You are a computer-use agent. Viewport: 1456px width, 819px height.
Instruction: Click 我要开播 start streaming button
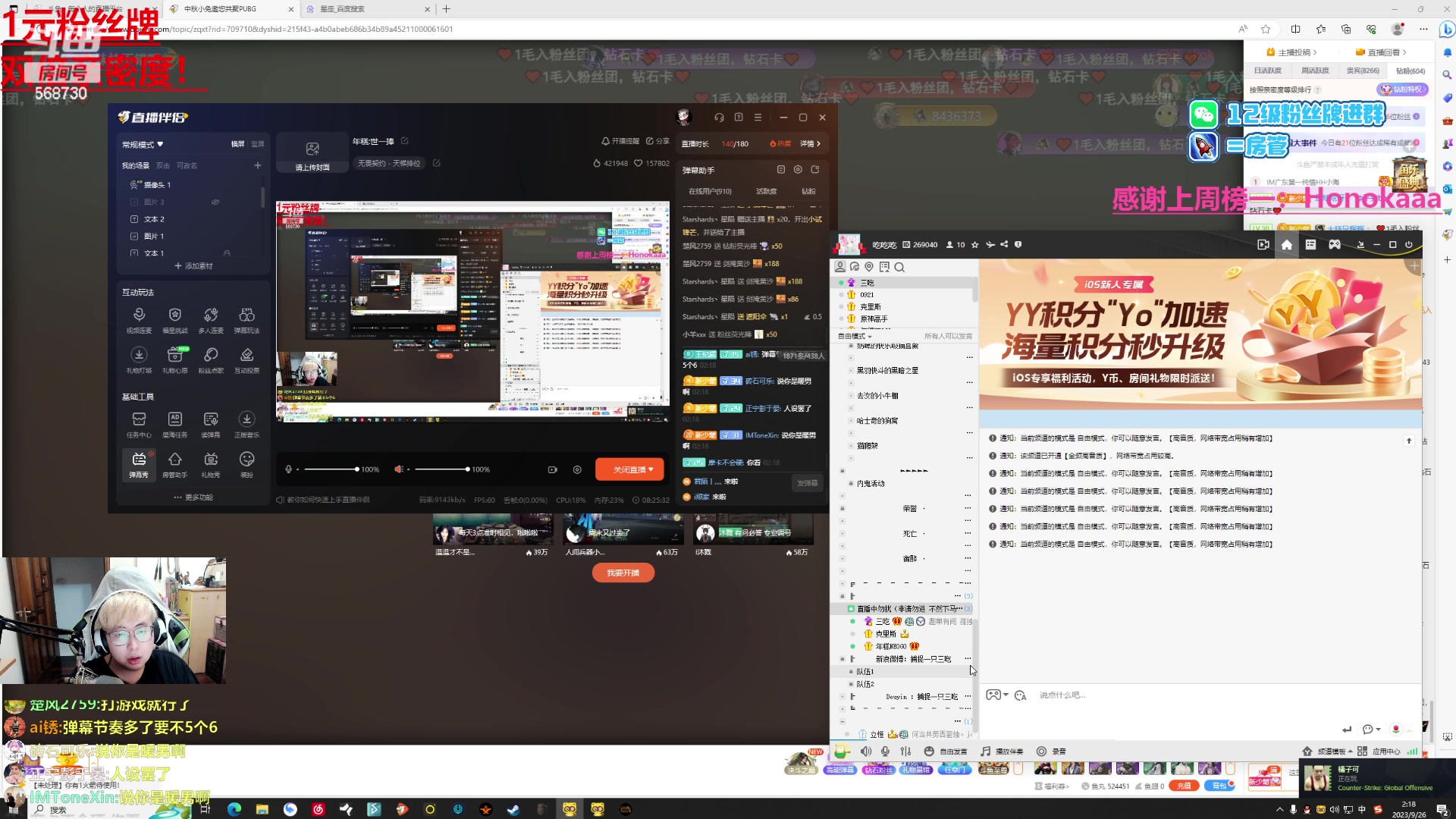tap(623, 573)
